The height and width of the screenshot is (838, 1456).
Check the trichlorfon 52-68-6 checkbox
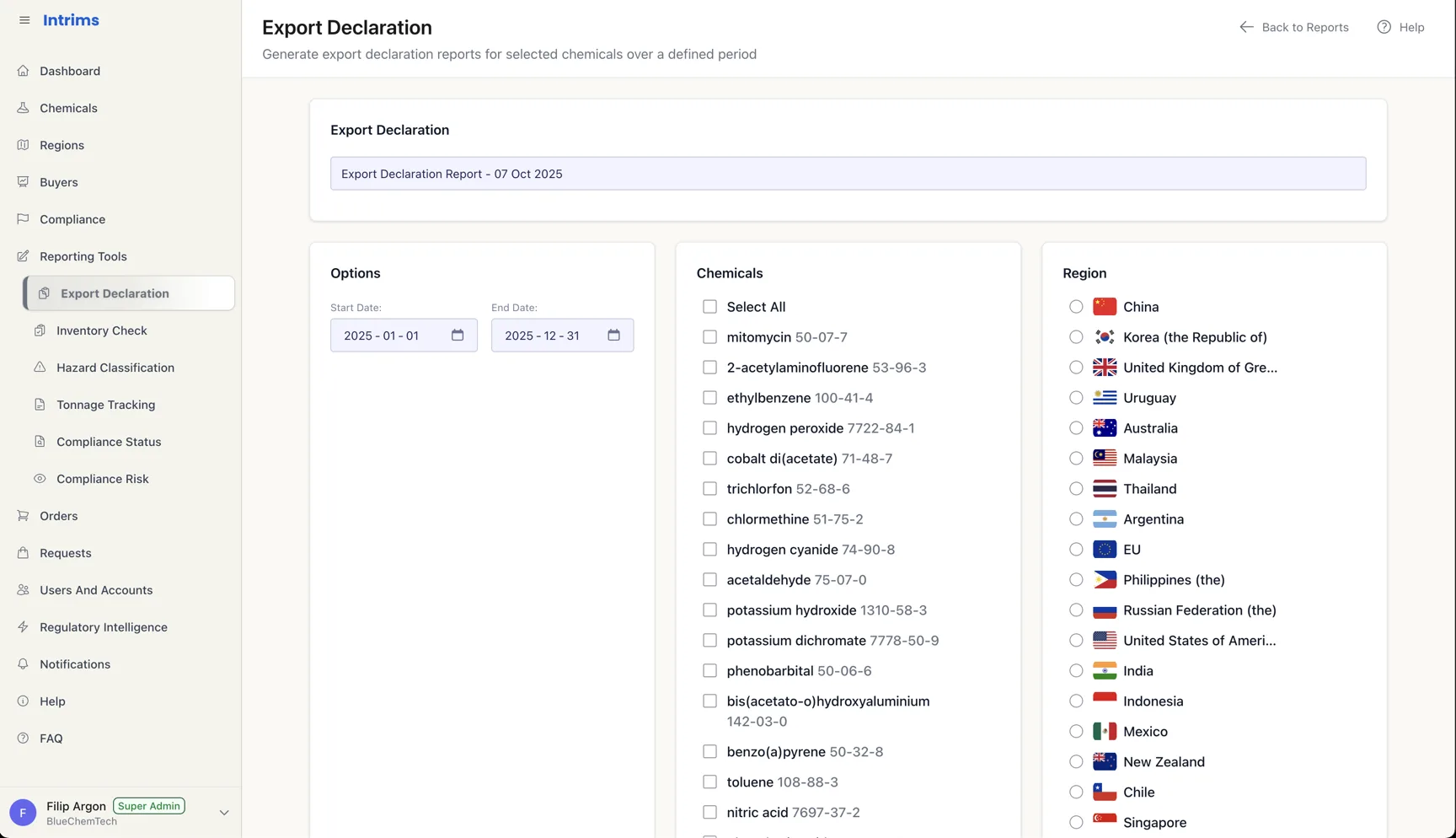[x=710, y=489]
